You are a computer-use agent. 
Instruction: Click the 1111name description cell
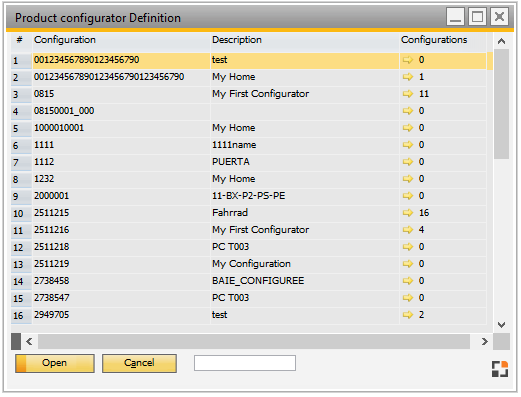[305, 145]
